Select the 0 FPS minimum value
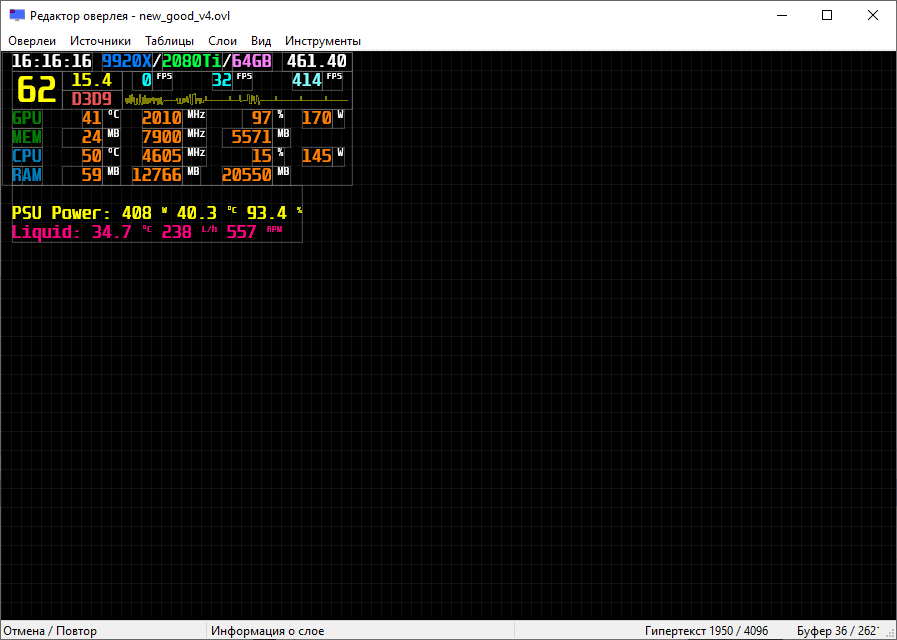The image size is (897, 640). pyautogui.click(x=146, y=80)
